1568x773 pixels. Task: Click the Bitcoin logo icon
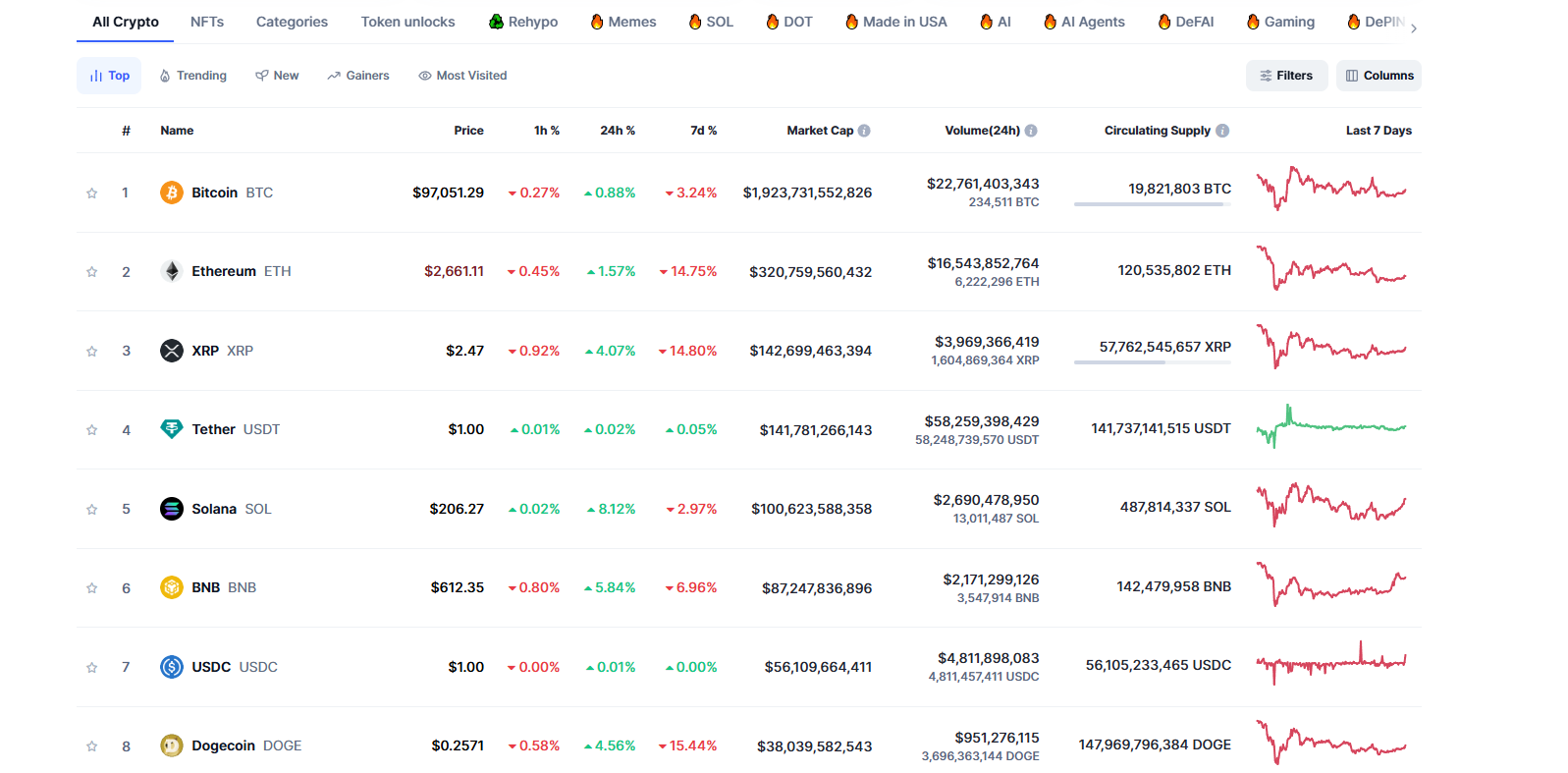(x=172, y=193)
